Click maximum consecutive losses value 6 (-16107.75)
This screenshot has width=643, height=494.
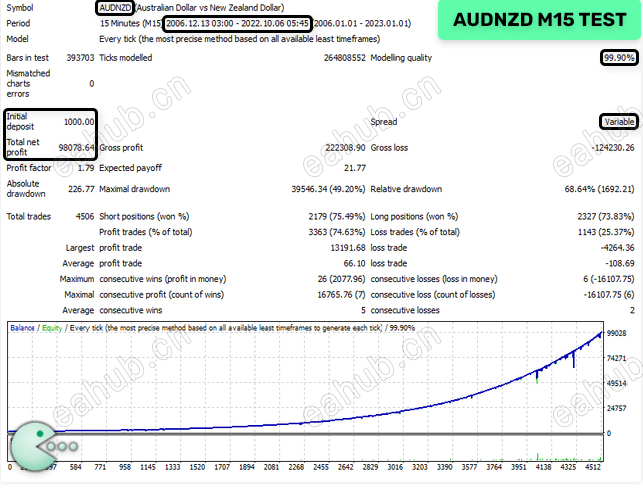(x=609, y=279)
